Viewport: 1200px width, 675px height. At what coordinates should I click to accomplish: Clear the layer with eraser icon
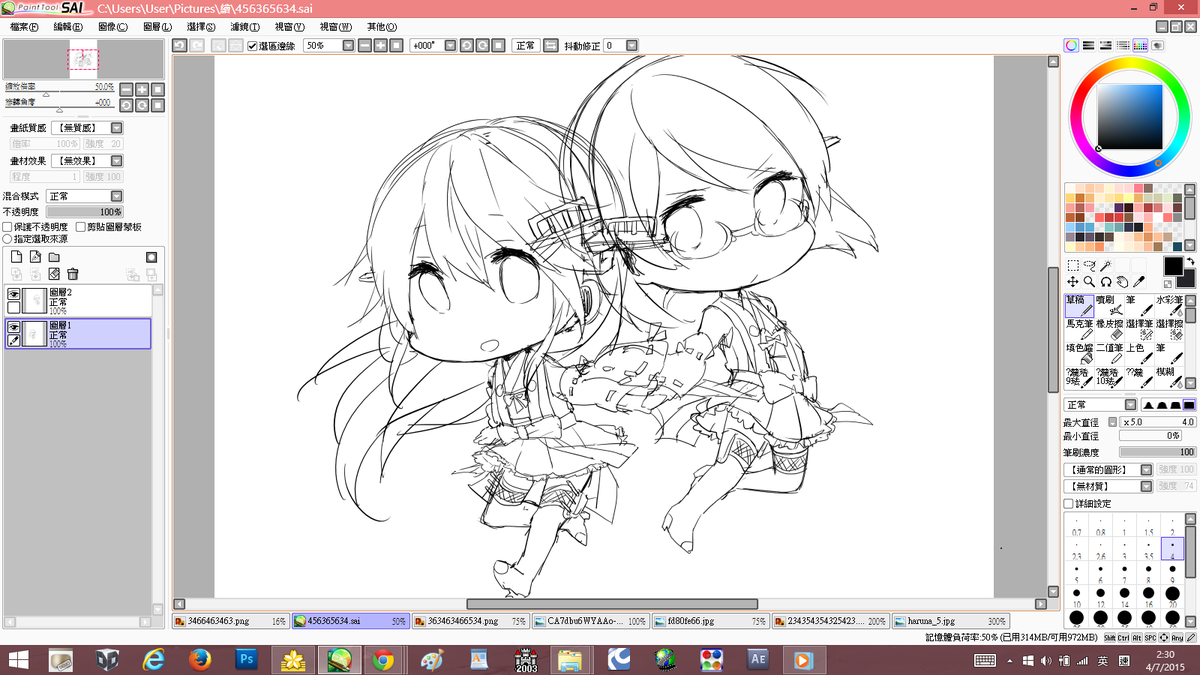54,274
